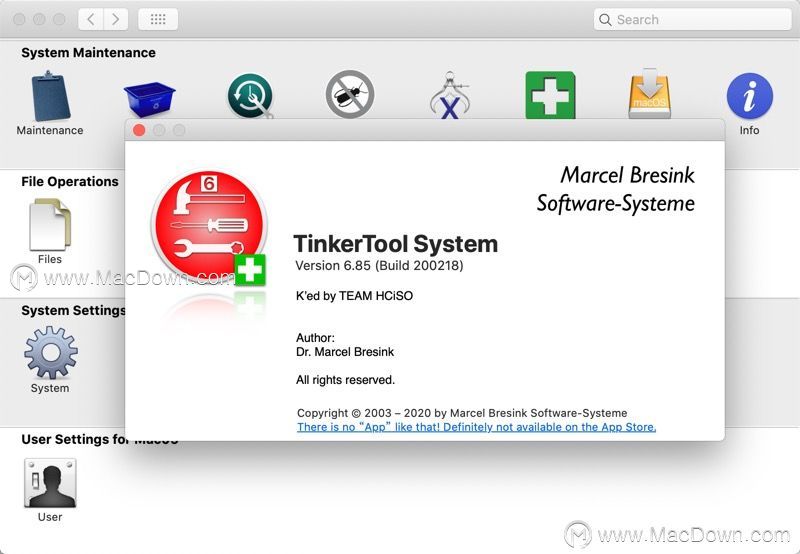Image resolution: width=800 pixels, height=554 pixels.
Task: Click the 'Dr. Marcel Bresink' author name
Action: 345,352
